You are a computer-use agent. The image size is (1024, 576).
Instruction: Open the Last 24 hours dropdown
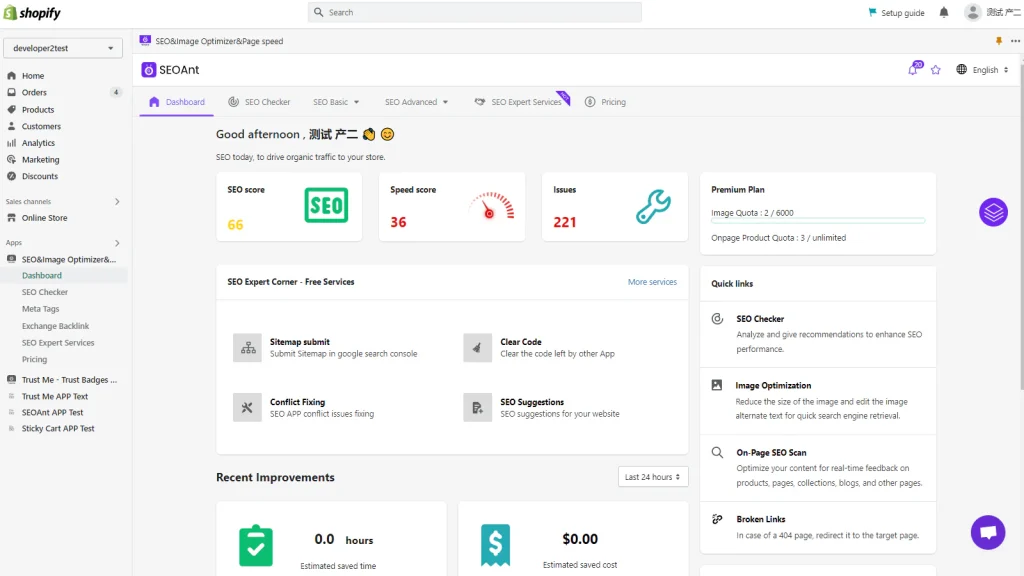[653, 477]
